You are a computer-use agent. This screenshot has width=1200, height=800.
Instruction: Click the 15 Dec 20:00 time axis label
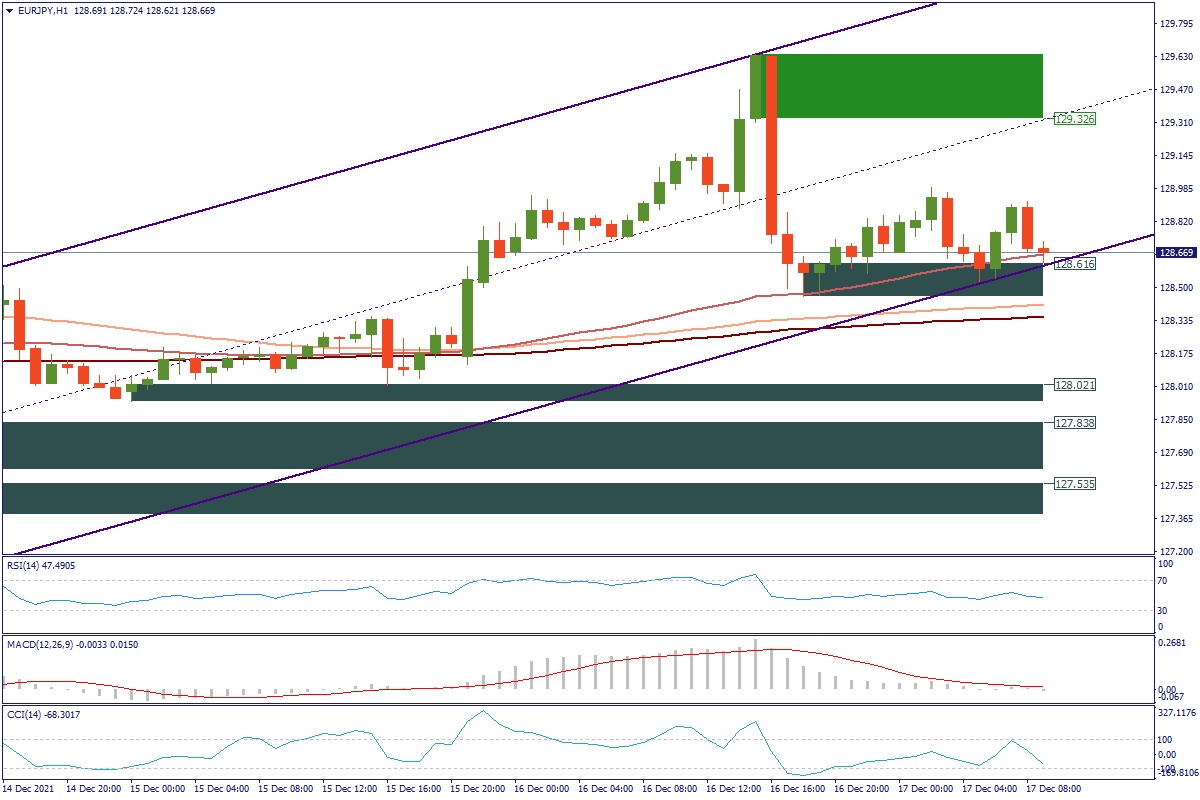point(481,789)
